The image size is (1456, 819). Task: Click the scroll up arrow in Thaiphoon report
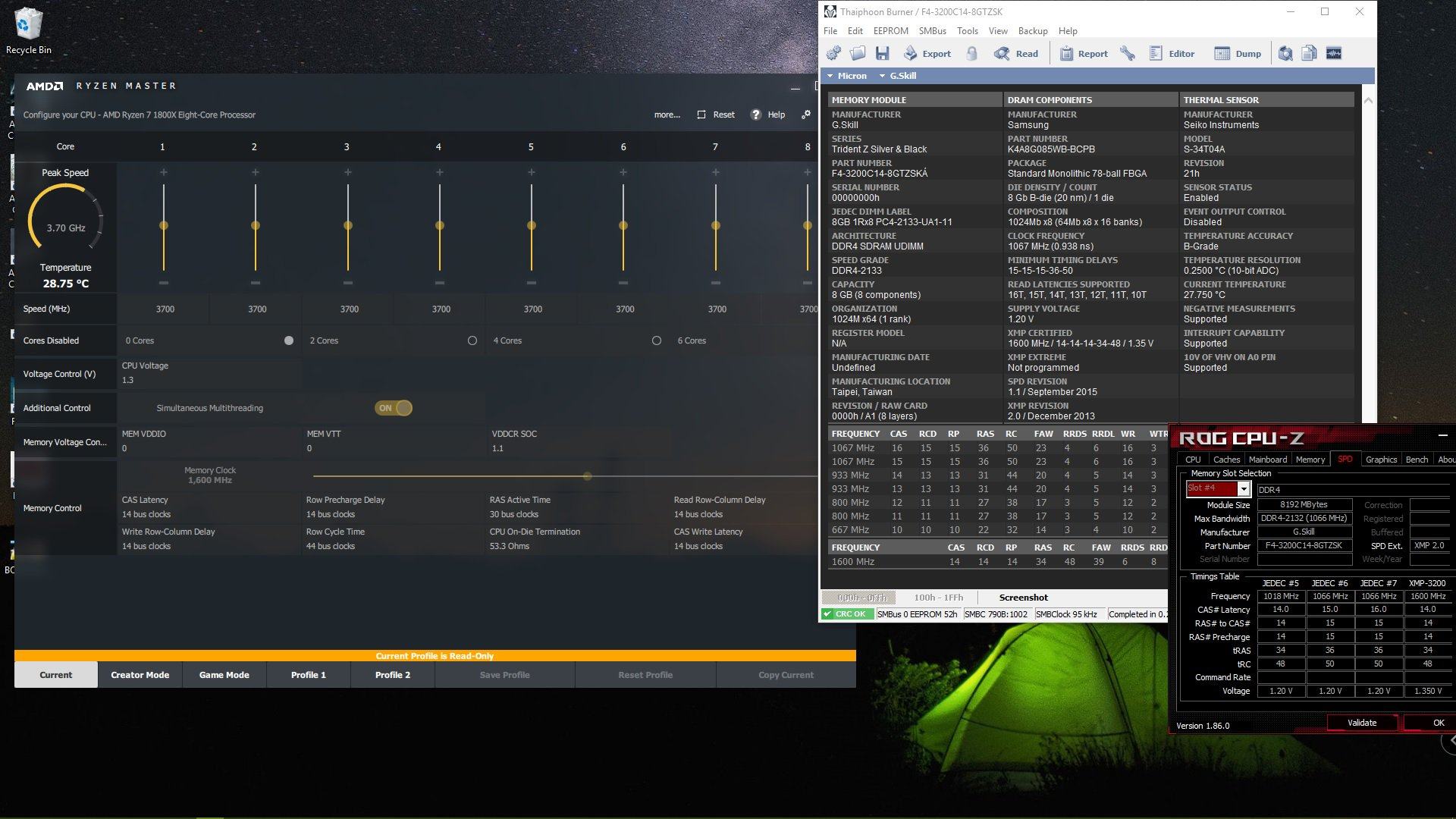(x=1368, y=100)
